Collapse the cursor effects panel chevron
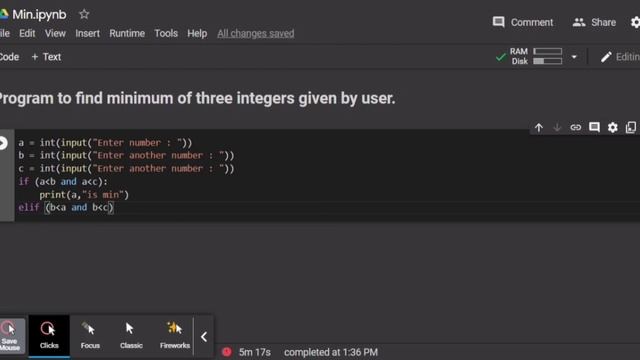The height and width of the screenshot is (360, 640). pos(204,337)
